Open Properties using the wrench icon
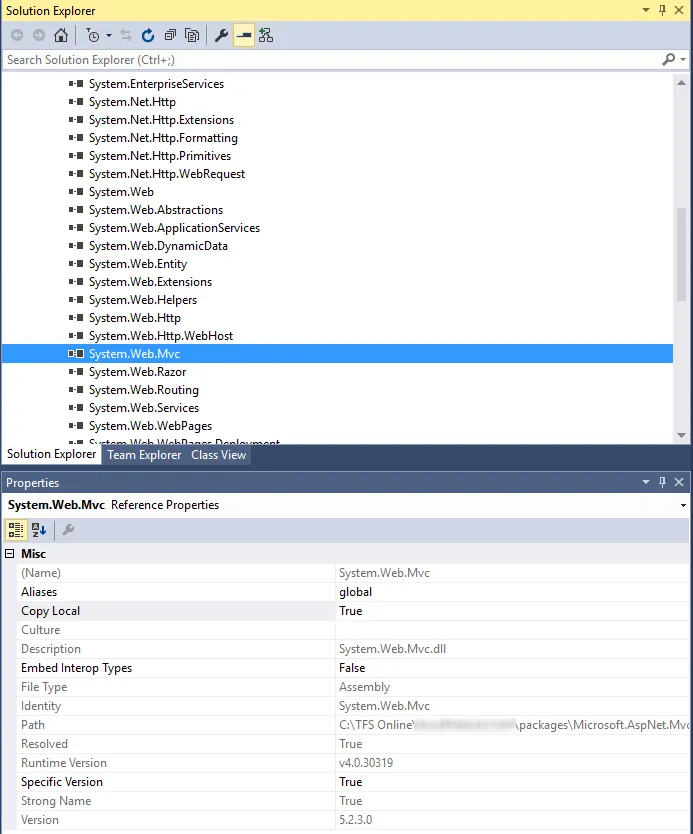Screen dimensions: 693x834 pyautogui.click(x=221, y=35)
